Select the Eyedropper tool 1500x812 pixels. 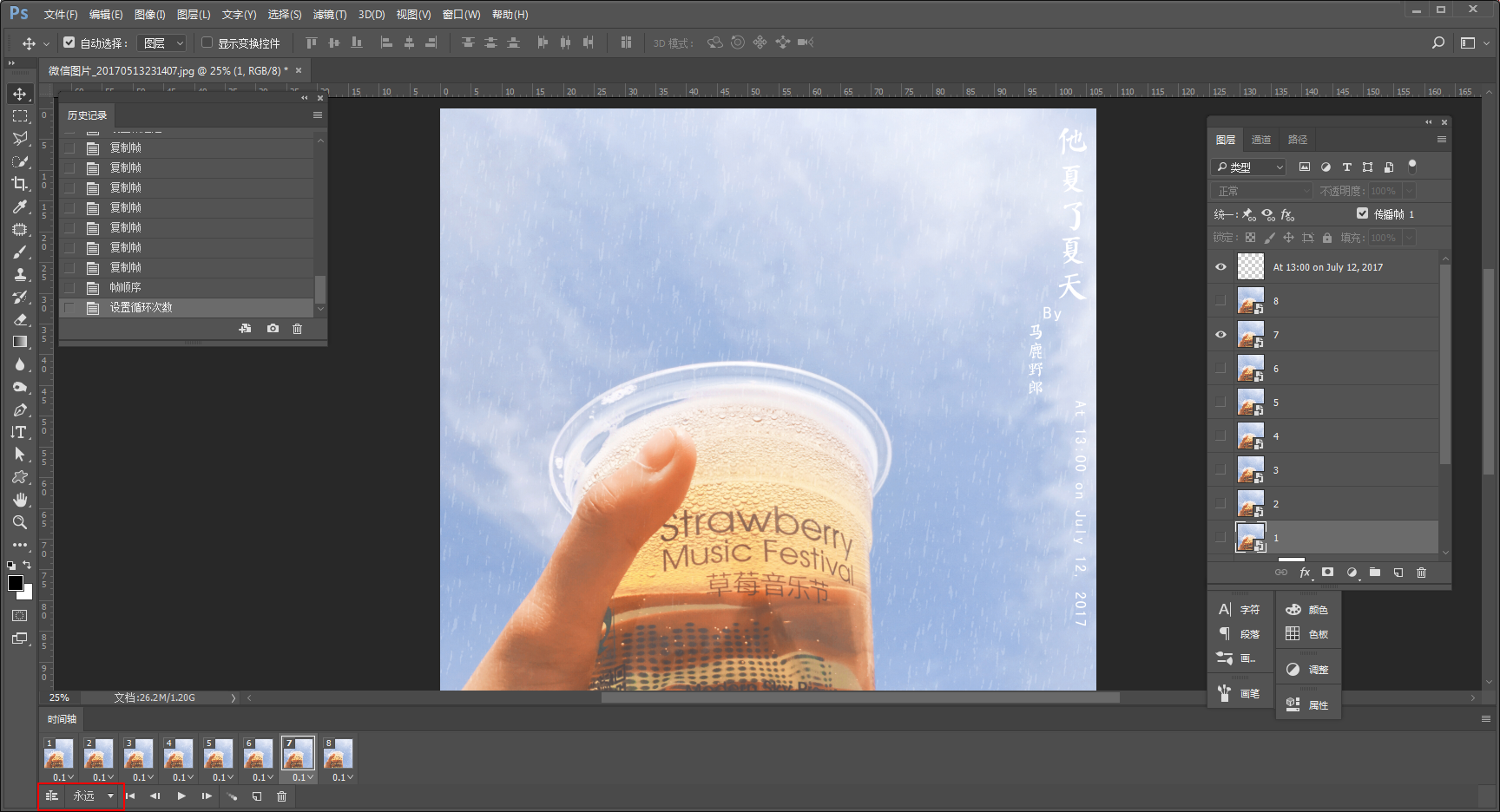pos(20,206)
